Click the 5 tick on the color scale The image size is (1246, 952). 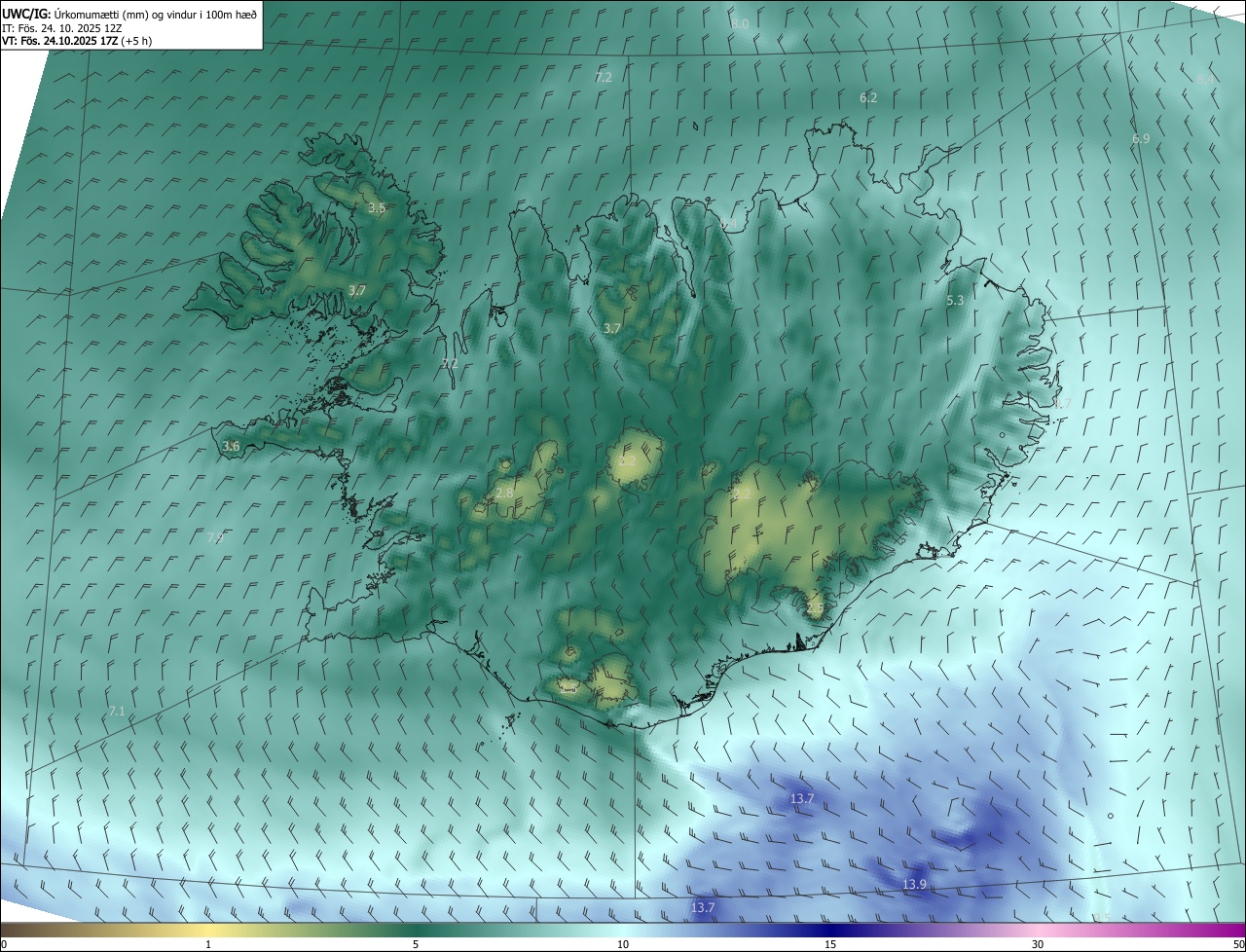(416, 944)
